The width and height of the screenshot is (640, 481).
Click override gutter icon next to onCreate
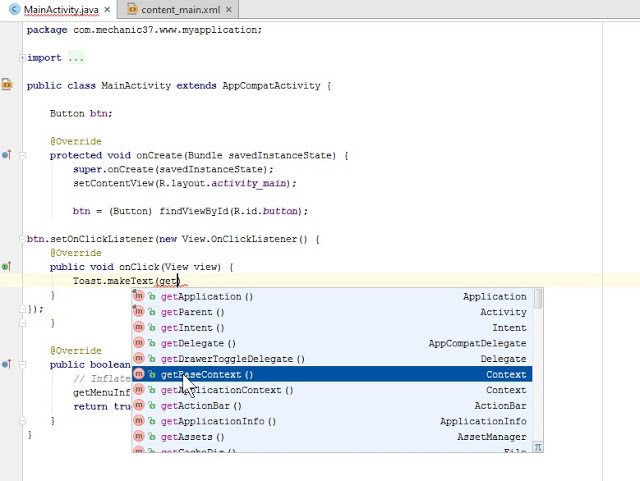(x=7, y=155)
